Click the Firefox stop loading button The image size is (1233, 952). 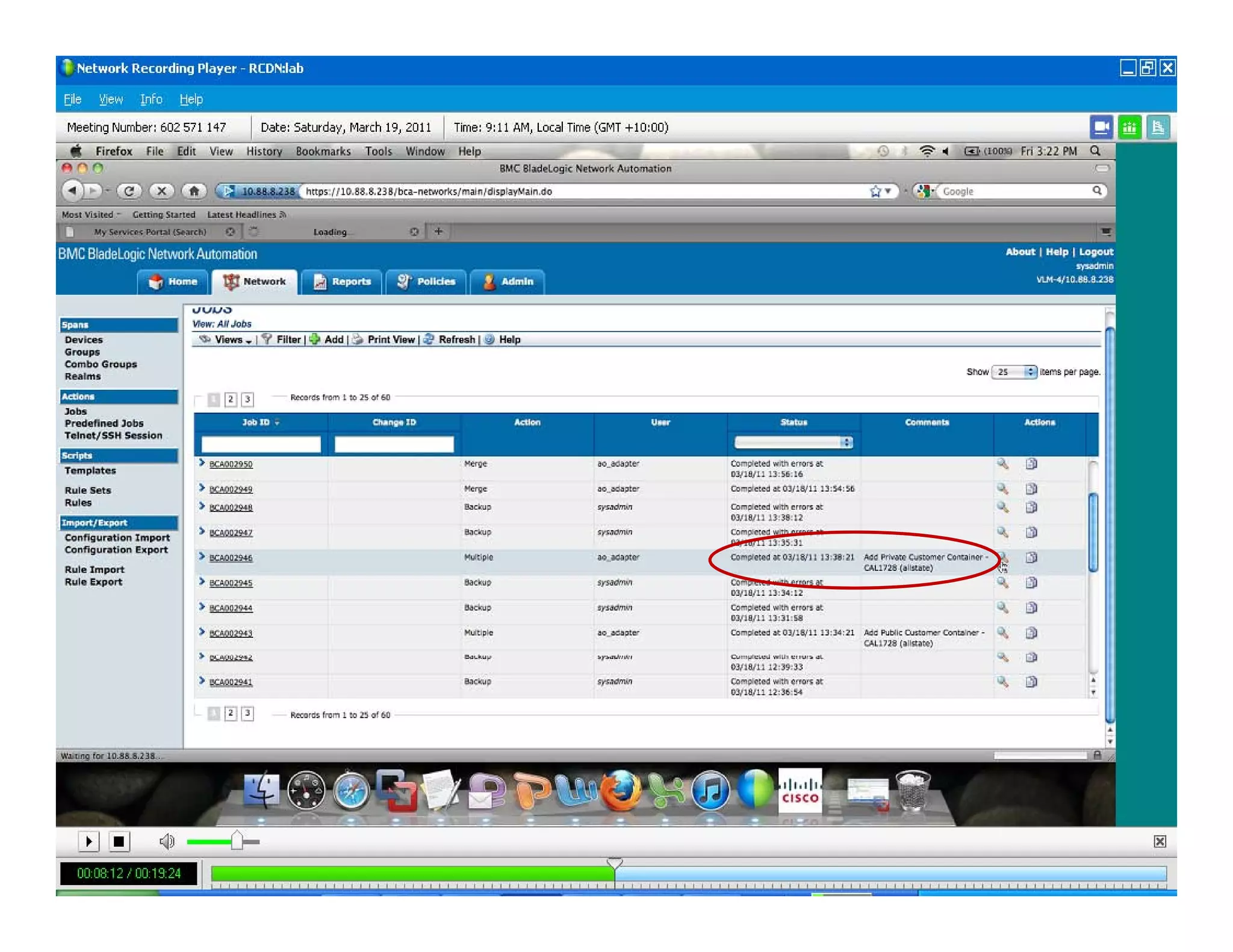point(161,191)
